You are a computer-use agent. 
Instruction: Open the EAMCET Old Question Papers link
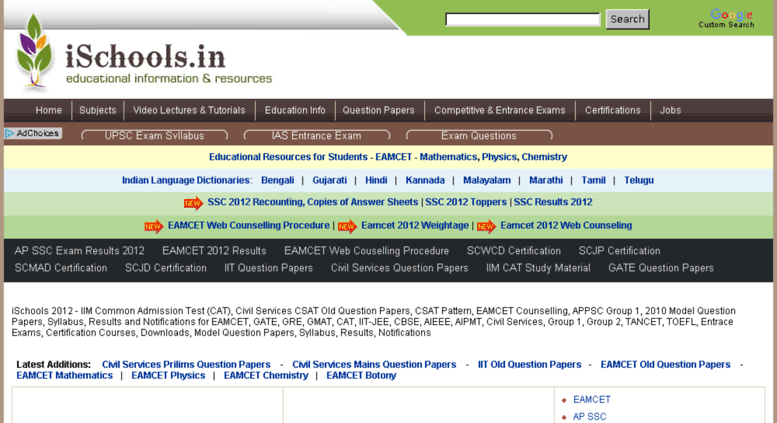tap(666, 365)
